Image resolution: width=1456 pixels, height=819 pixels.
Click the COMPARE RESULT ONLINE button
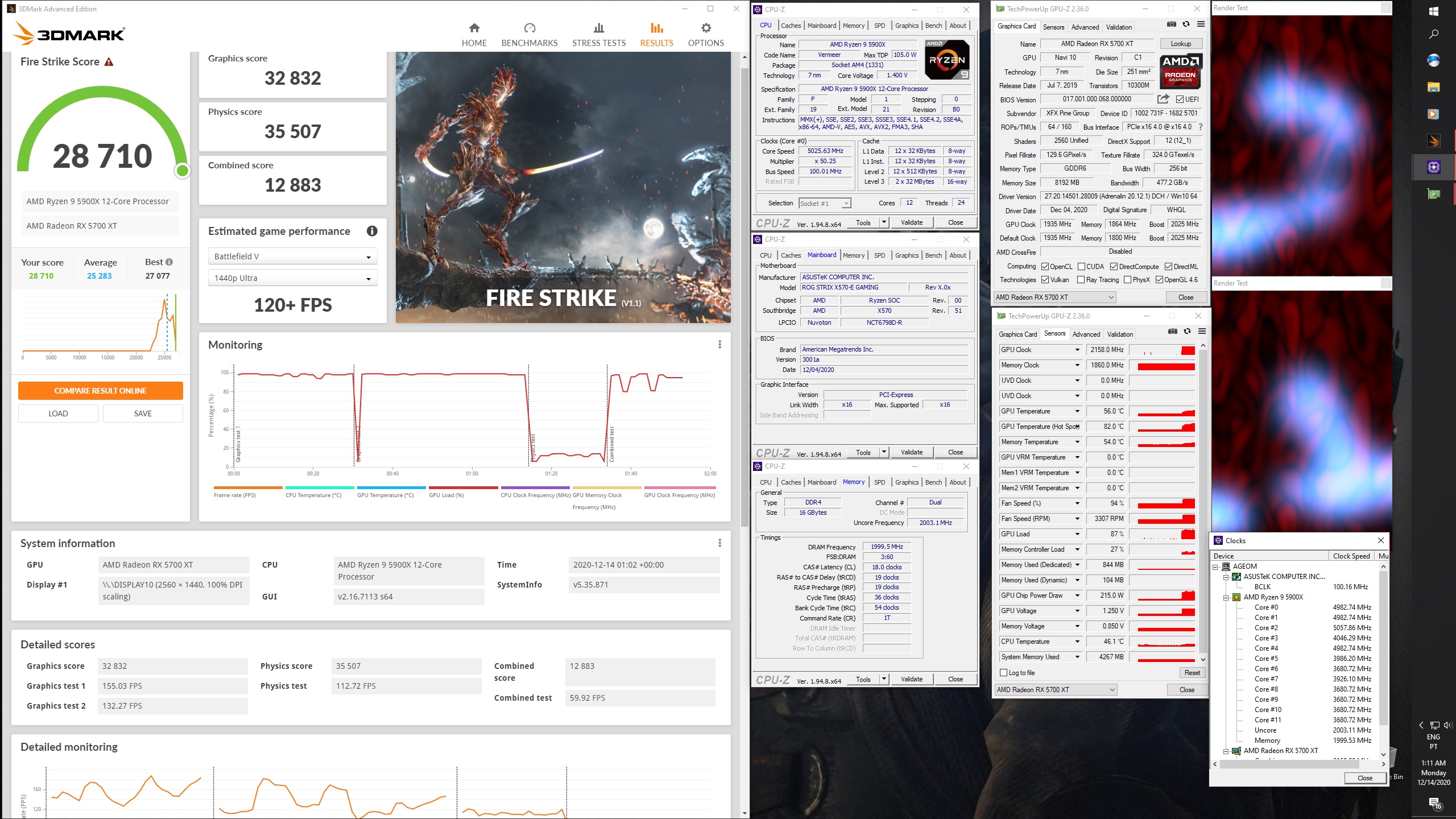coord(101,391)
